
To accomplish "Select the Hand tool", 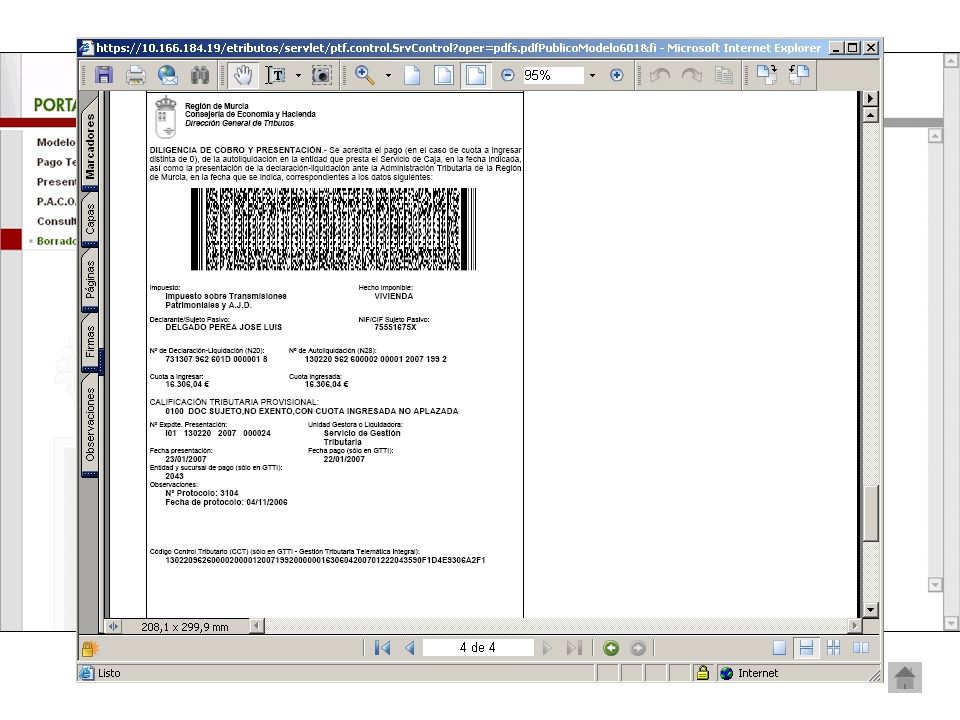I will pos(242,75).
